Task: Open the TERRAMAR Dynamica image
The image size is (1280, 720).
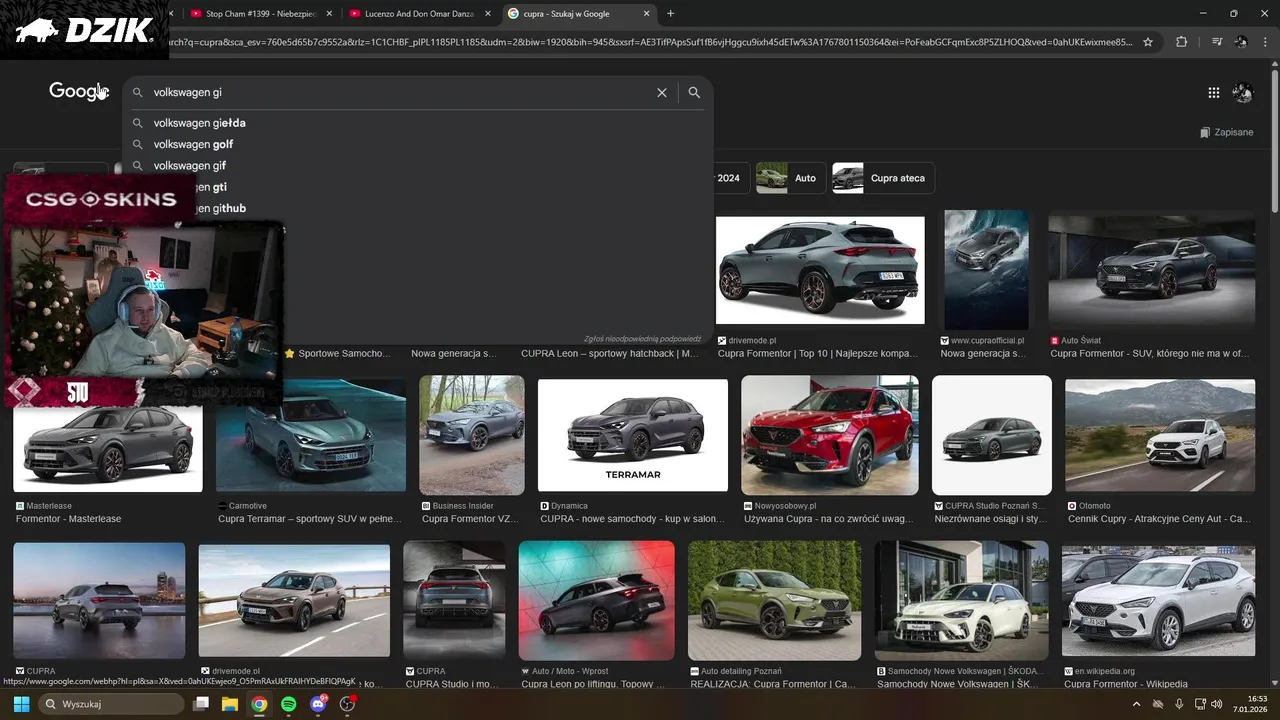Action: coord(633,435)
